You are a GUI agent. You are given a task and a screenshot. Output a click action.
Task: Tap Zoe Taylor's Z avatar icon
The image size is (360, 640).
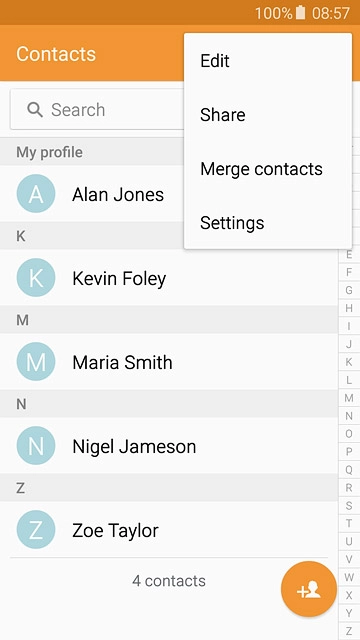click(x=36, y=530)
